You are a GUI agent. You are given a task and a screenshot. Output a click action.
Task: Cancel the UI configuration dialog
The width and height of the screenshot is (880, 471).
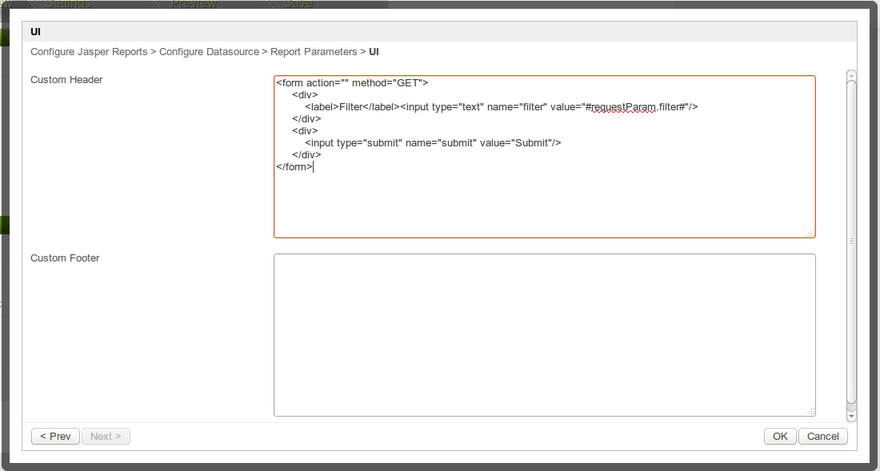824,436
